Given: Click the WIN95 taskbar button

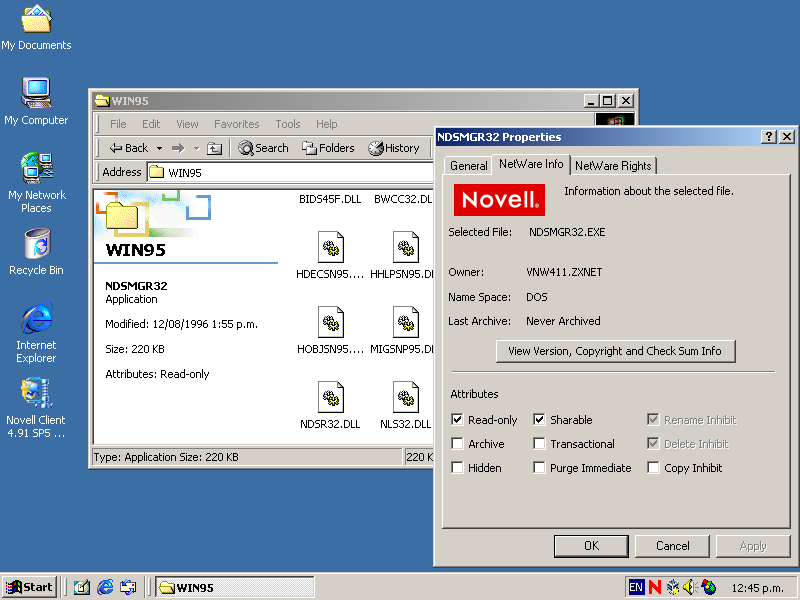Looking at the screenshot, I should (x=235, y=587).
